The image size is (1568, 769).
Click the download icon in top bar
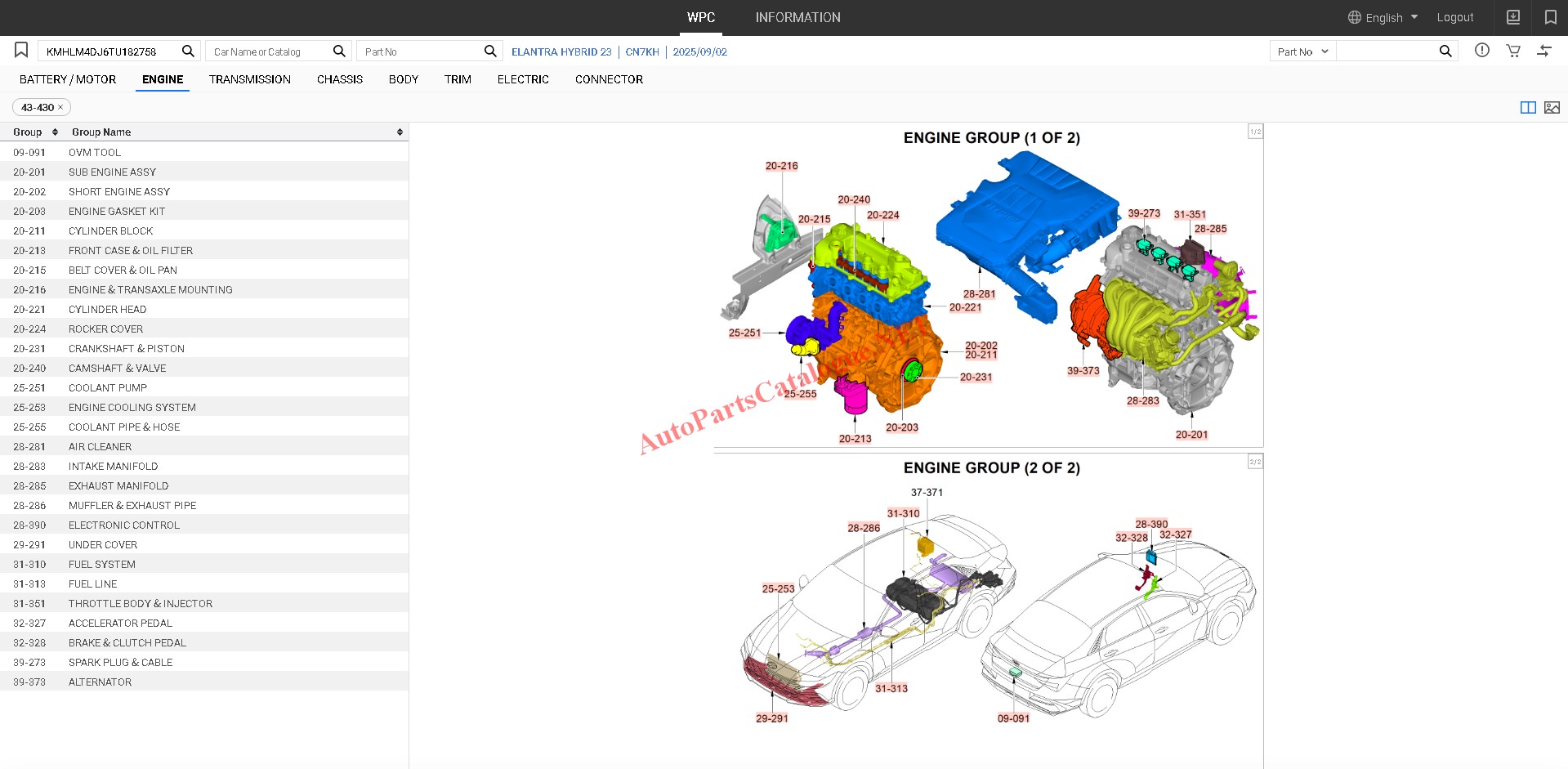click(x=1513, y=17)
